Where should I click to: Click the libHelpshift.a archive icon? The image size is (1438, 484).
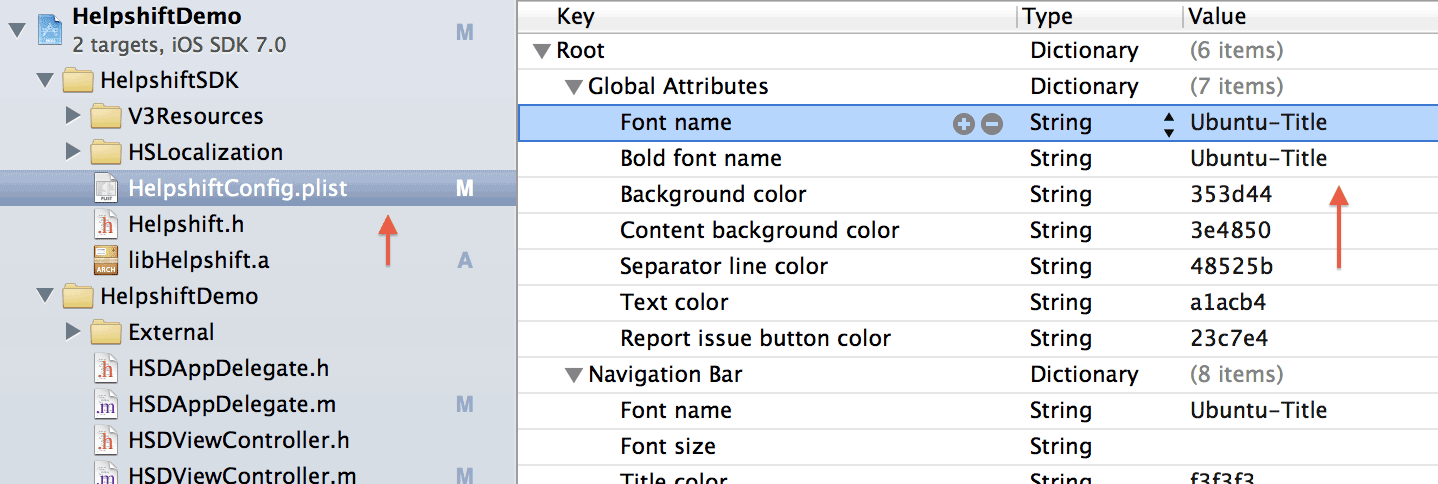(106, 260)
